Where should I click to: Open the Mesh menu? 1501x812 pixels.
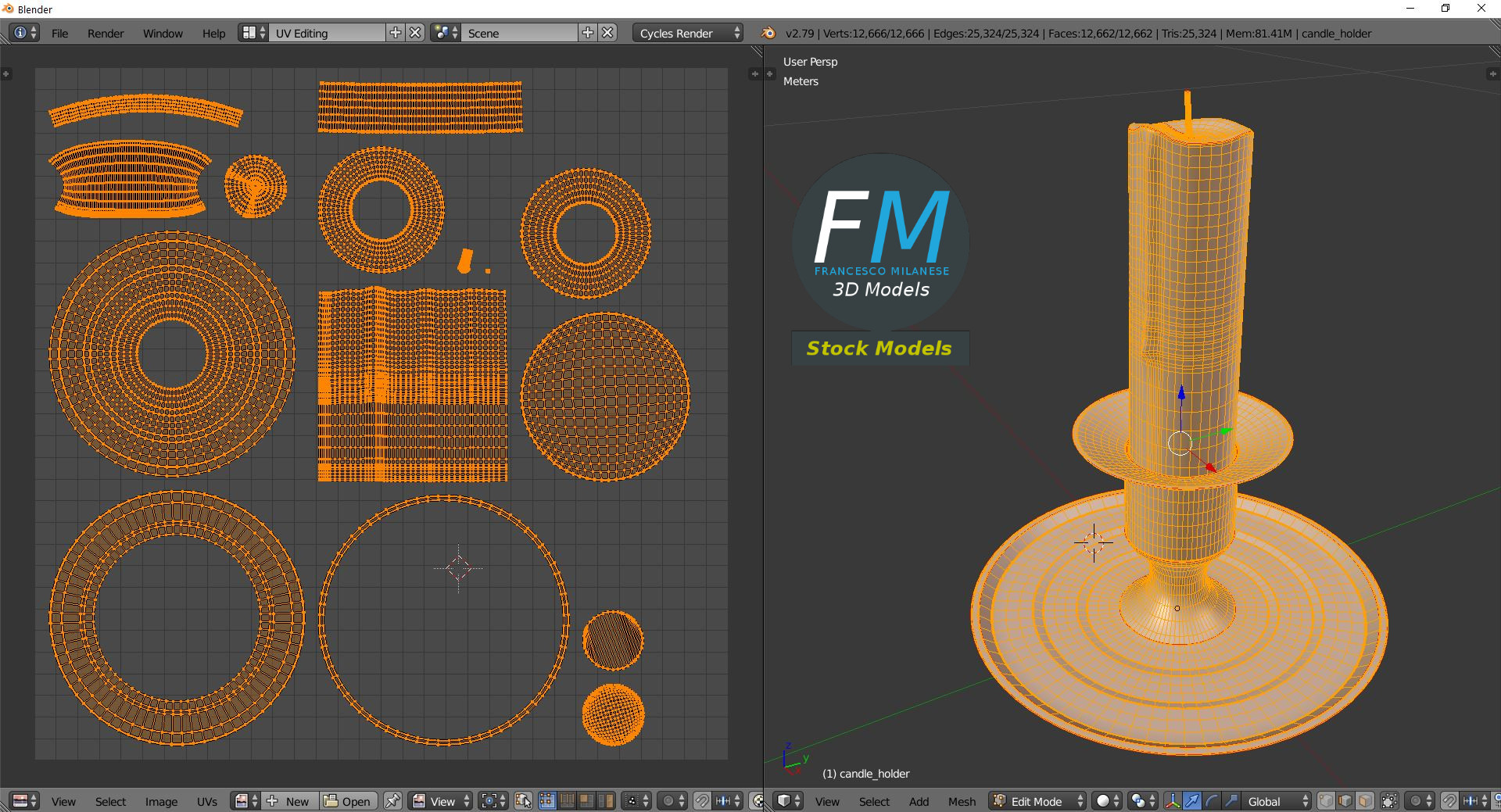(x=962, y=801)
